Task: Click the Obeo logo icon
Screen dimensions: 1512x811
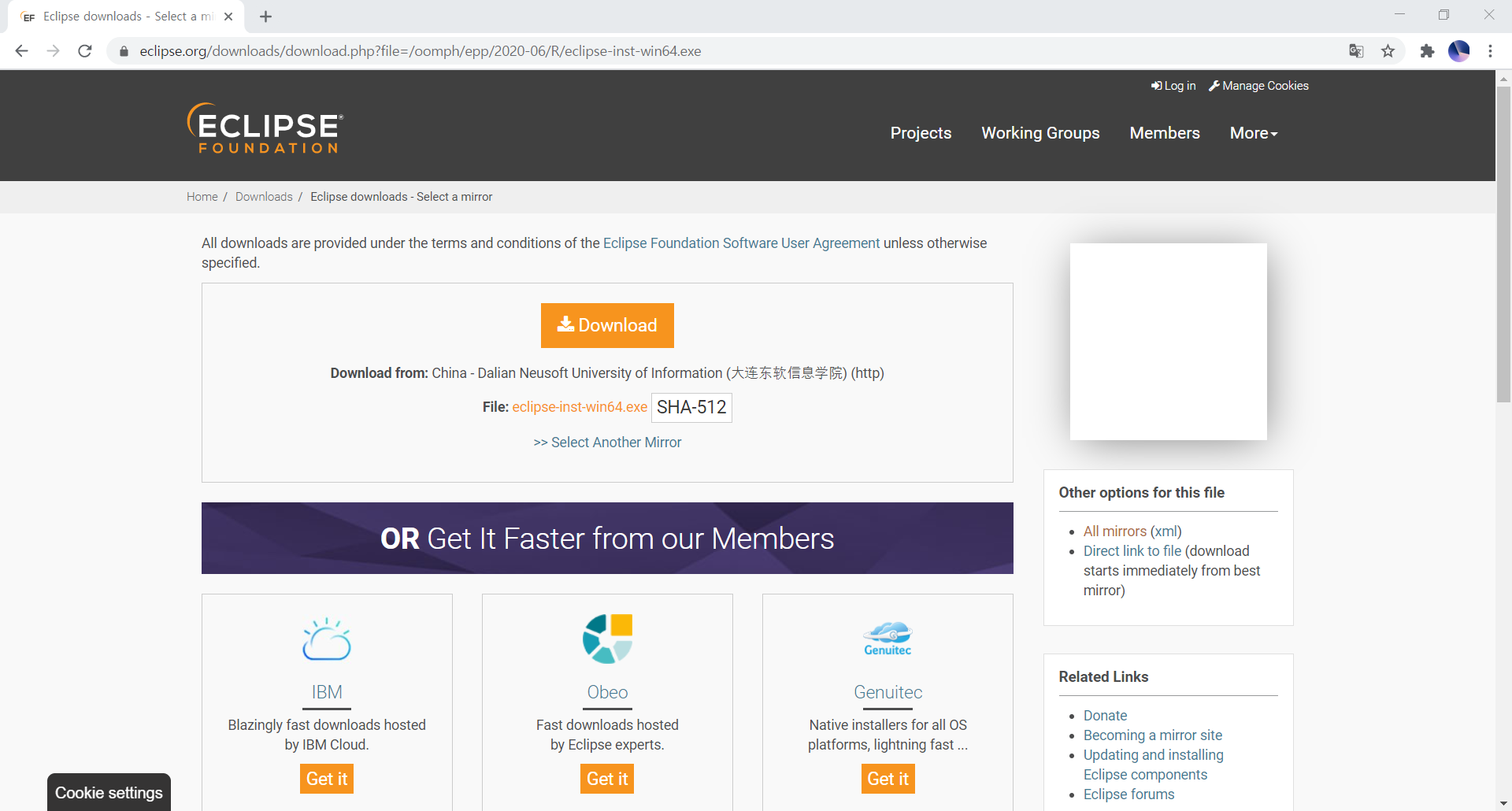Action: tap(607, 639)
